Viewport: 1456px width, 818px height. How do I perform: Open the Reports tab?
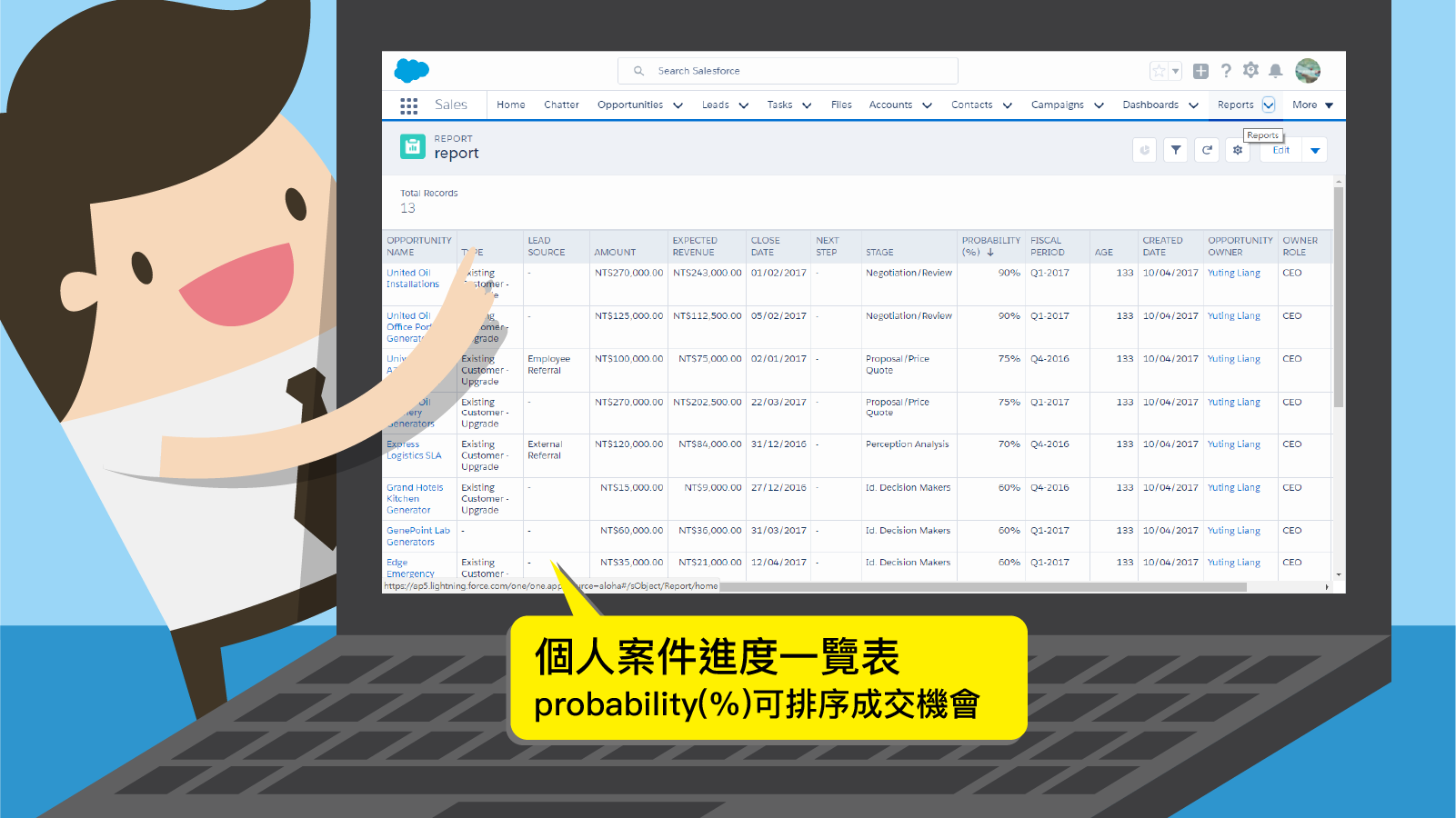pyautogui.click(x=1235, y=105)
